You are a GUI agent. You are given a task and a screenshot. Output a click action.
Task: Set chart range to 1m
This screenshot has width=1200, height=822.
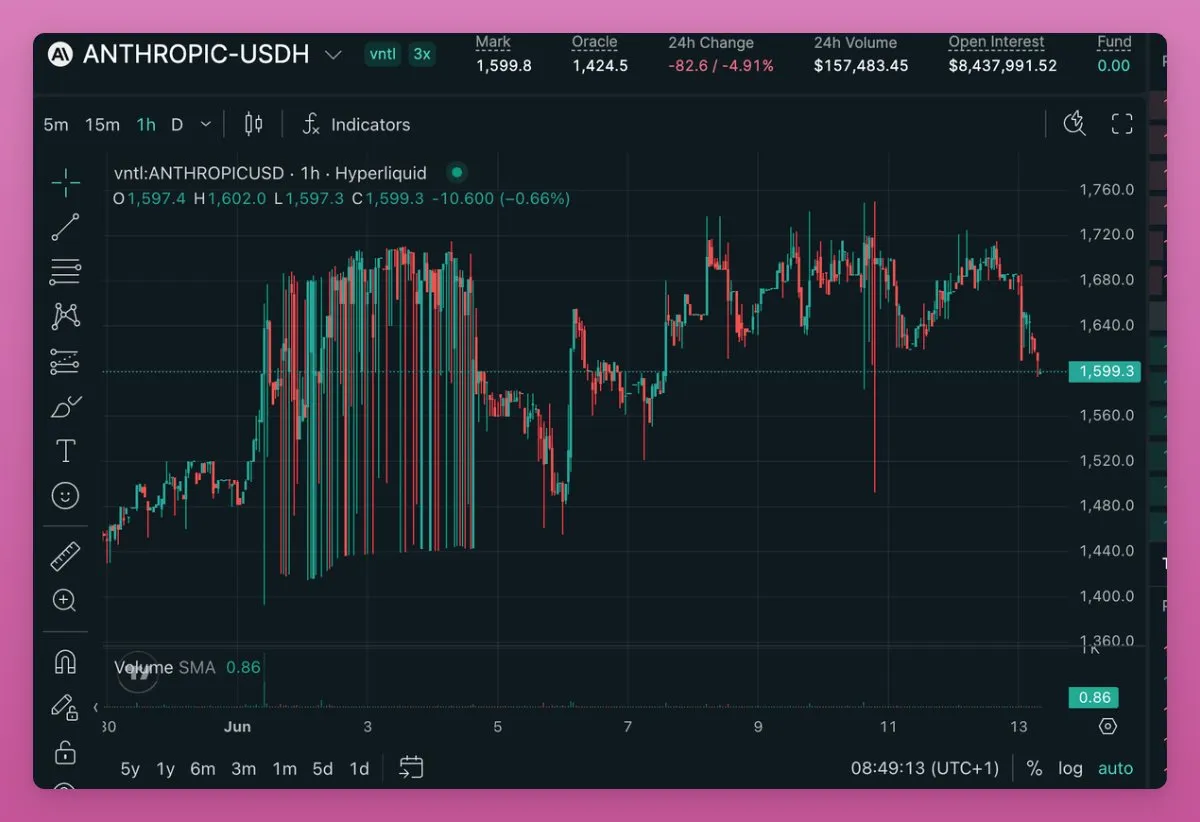pos(285,769)
